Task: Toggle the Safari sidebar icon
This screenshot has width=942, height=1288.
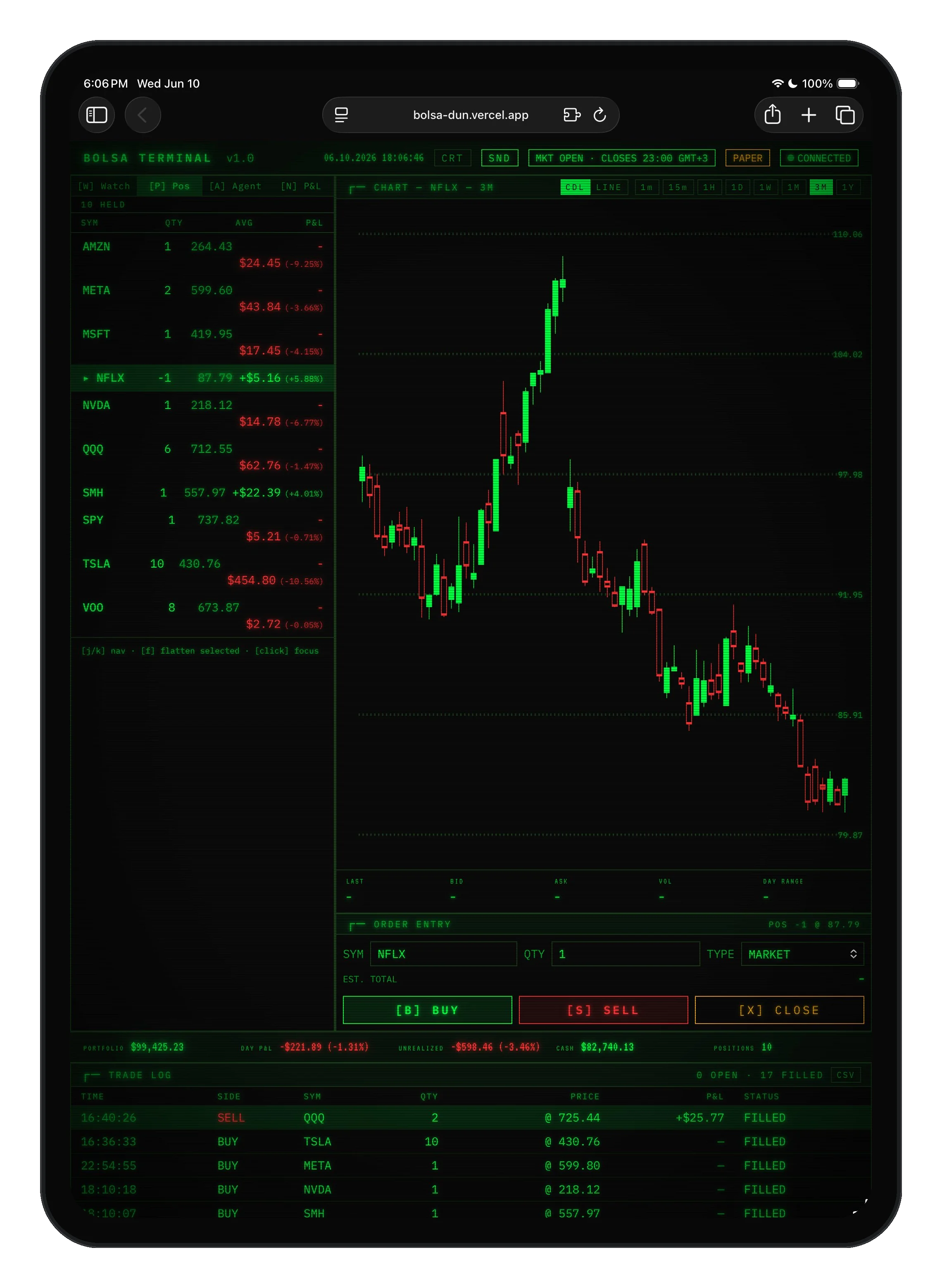Action: [96, 114]
